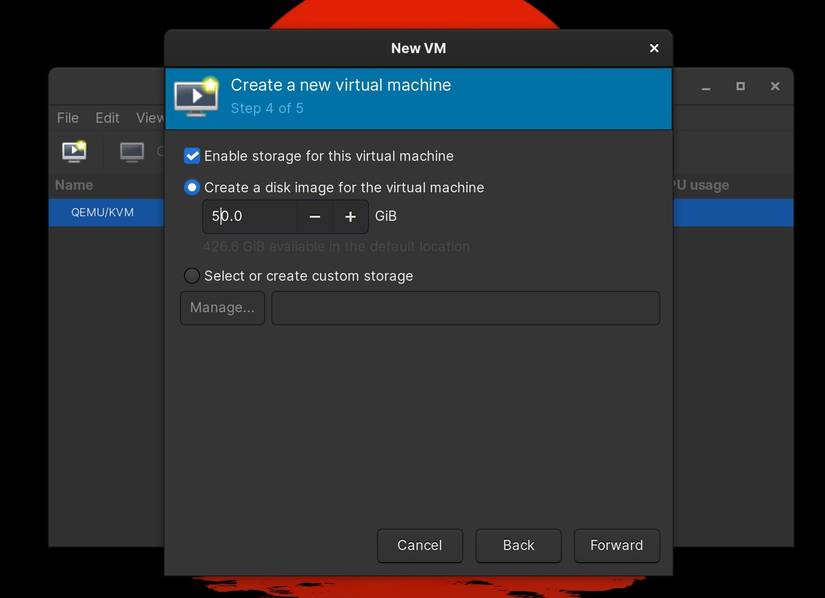Choose 'Select or create custom storage'
825x598 pixels.
coord(191,275)
